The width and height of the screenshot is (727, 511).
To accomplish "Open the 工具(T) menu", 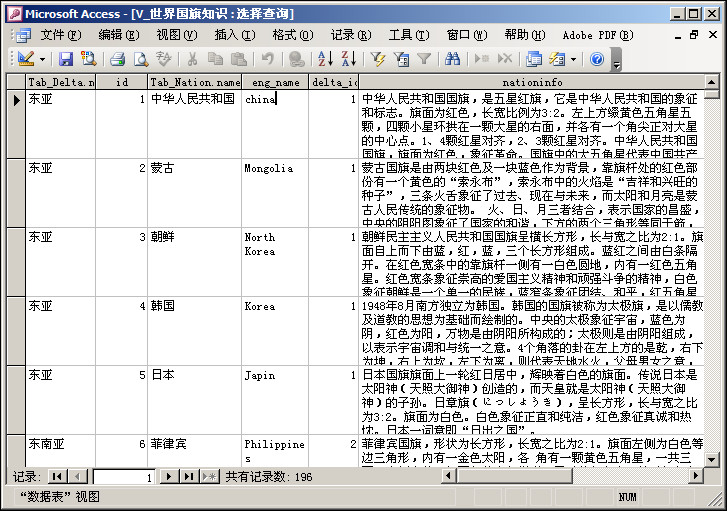I will pyautogui.click(x=409, y=35).
